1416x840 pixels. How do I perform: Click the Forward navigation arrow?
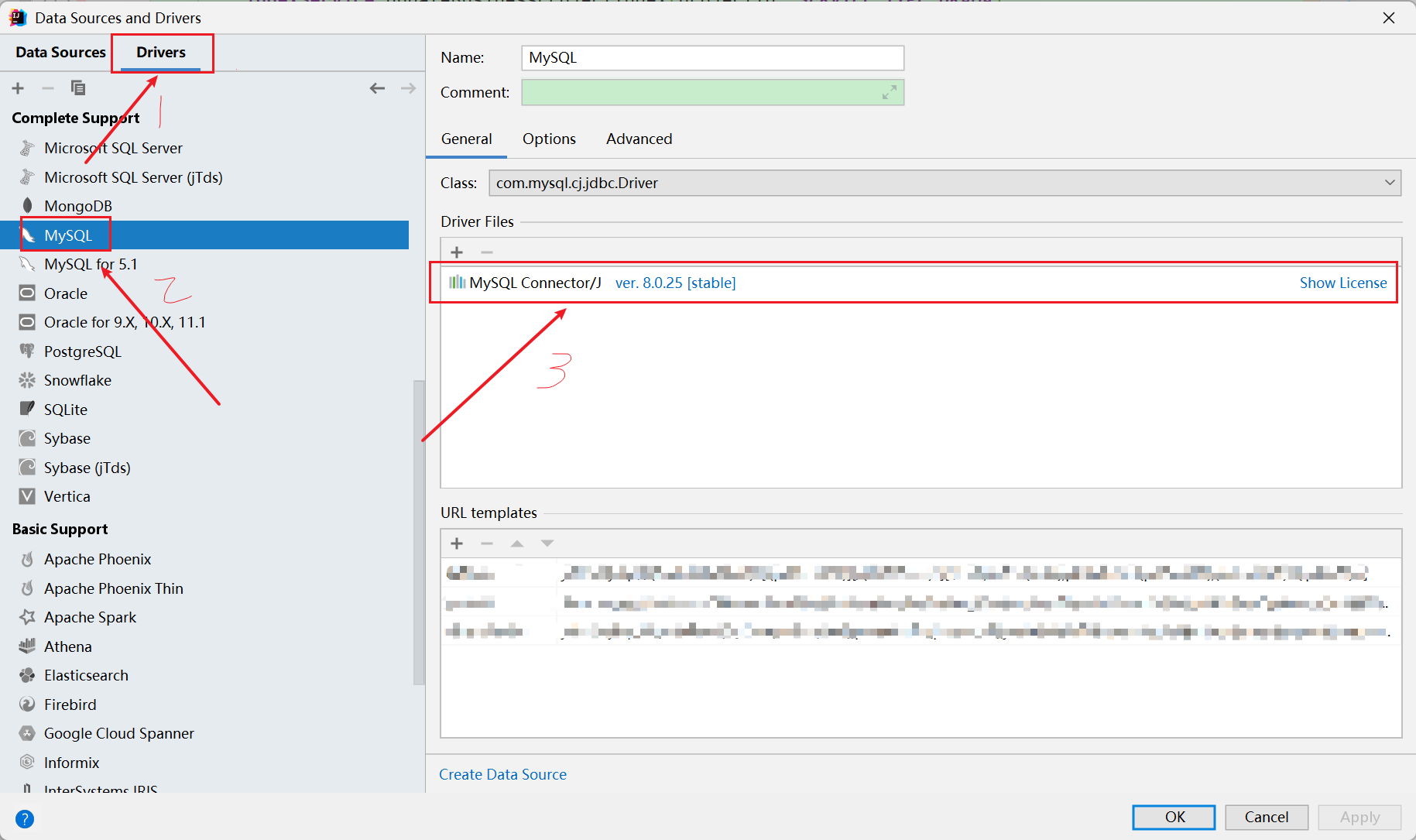point(408,88)
